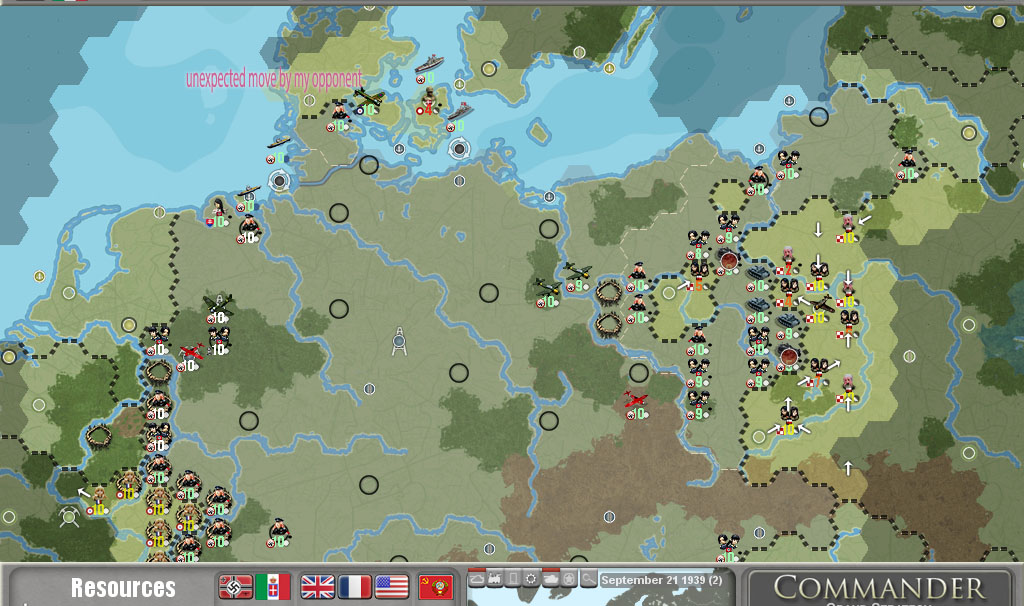
Task: Select the Polish aircraft unit
Action: (x=820, y=309)
